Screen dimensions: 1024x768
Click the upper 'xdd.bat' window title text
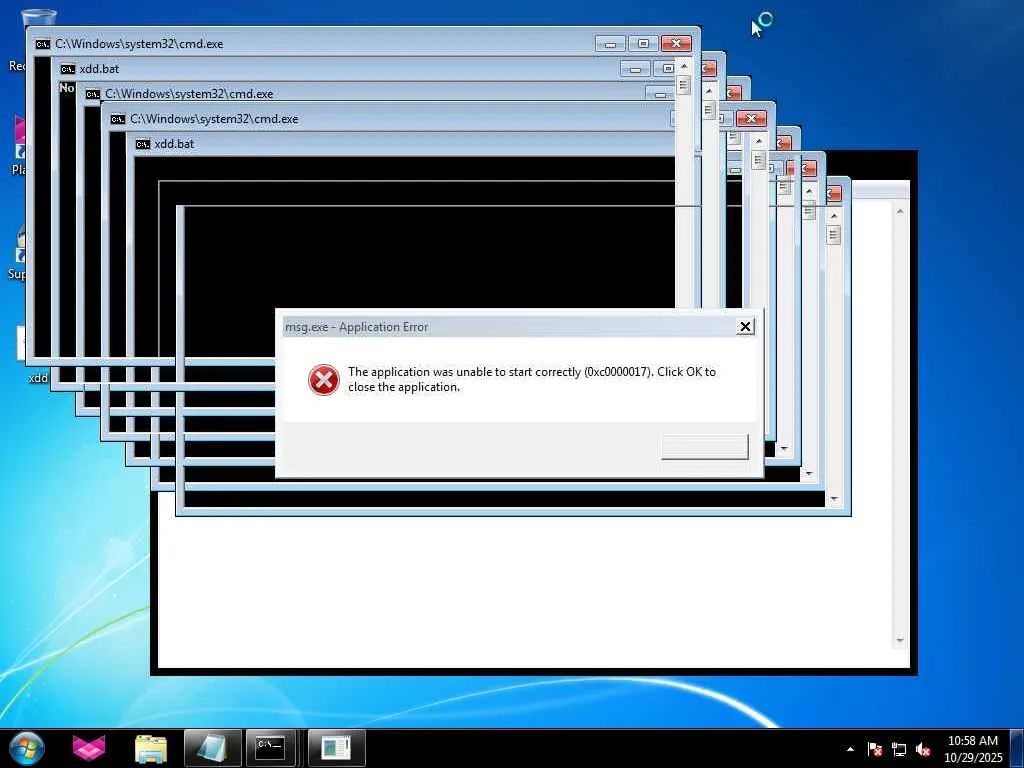click(x=99, y=69)
